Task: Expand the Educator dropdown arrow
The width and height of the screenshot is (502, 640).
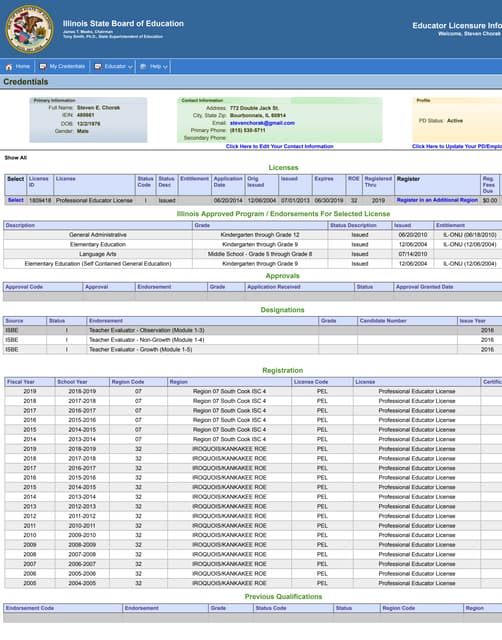Action: tap(130, 67)
